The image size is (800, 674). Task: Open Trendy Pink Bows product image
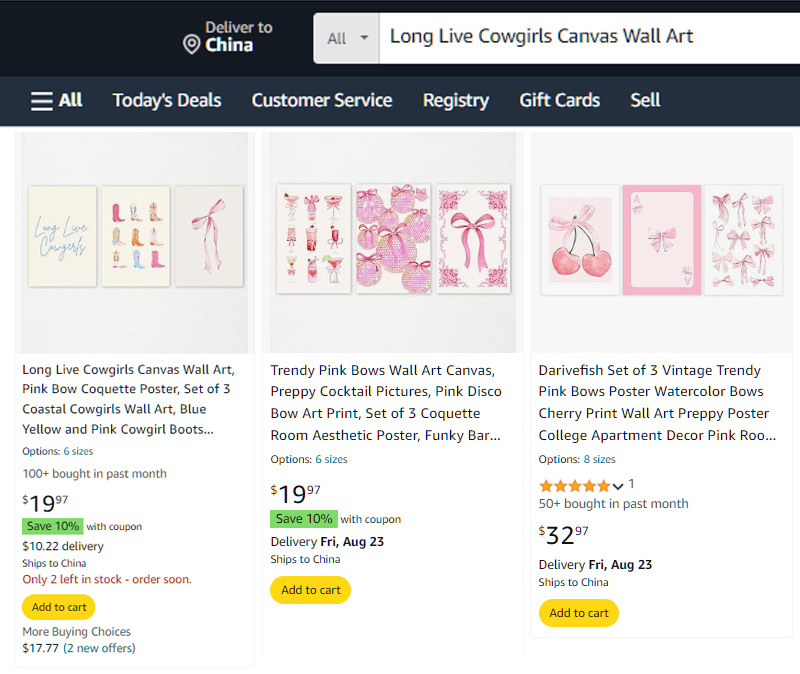pyautogui.click(x=393, y=241)
